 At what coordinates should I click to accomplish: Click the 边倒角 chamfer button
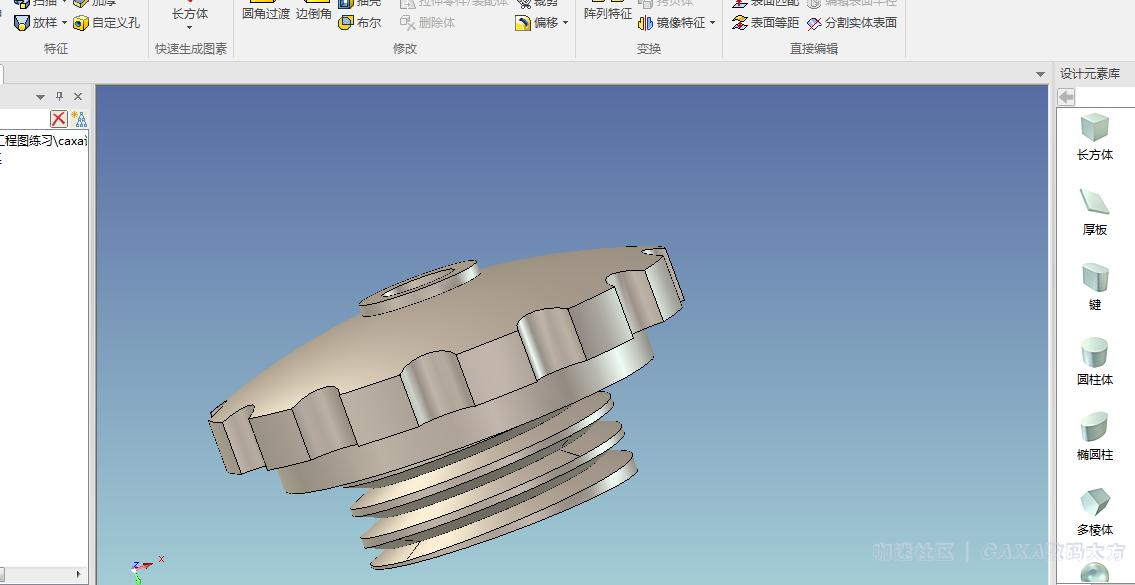pyautogui.click(x=313, y=14)
